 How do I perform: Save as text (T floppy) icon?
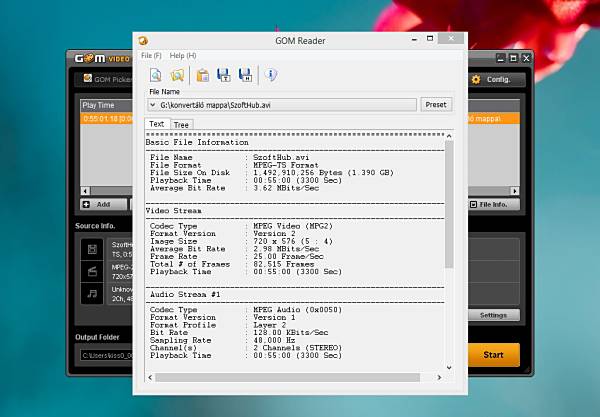point(224,75)
